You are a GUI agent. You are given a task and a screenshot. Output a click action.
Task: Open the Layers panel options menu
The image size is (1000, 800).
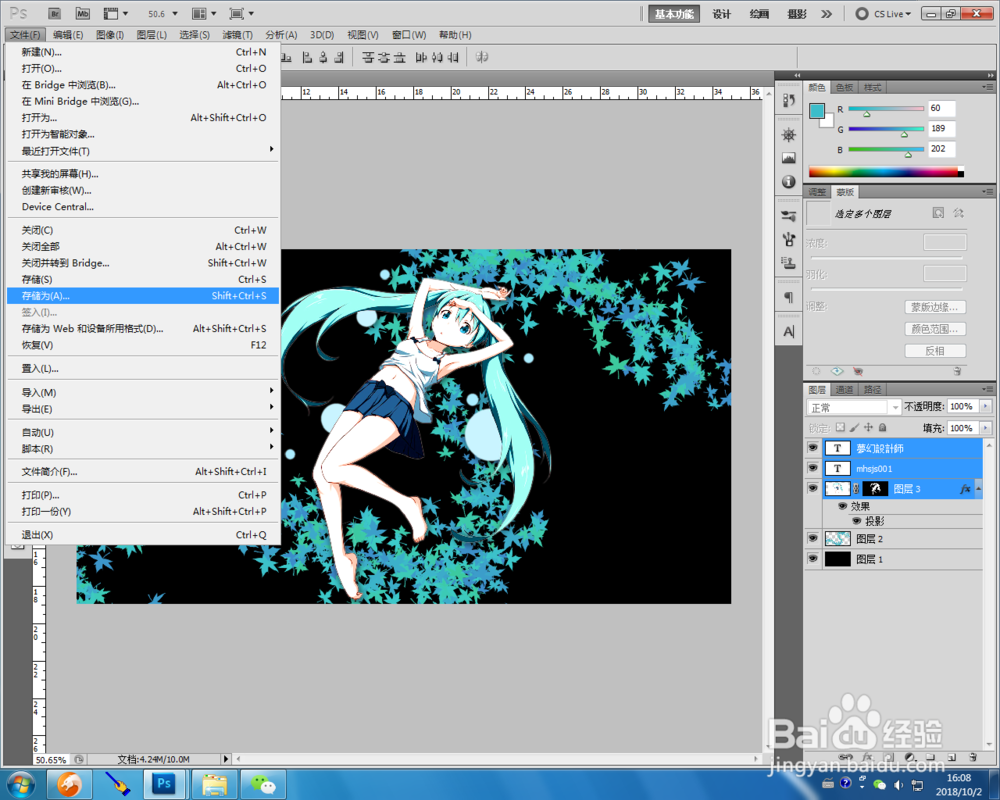987,389
